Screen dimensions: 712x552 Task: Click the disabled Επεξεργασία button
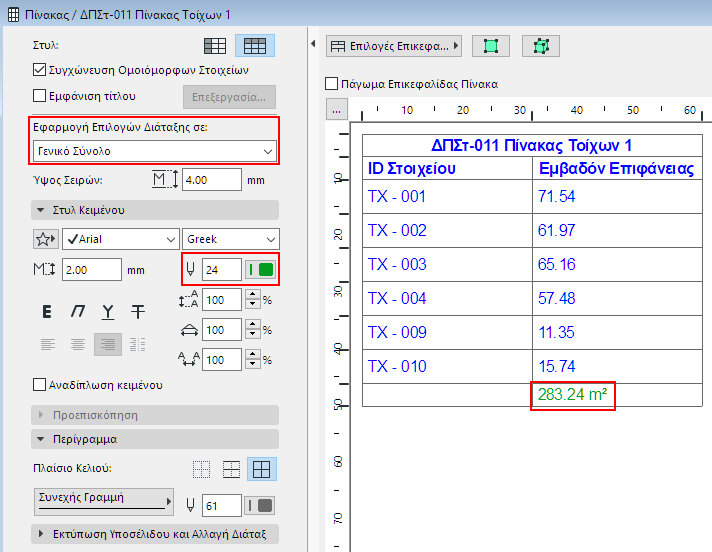tap(229, 97)
